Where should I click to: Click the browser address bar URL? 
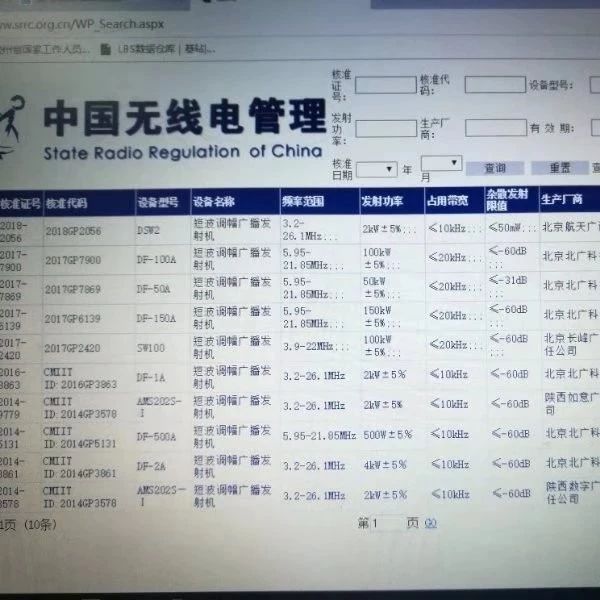[x=82, y=24]
